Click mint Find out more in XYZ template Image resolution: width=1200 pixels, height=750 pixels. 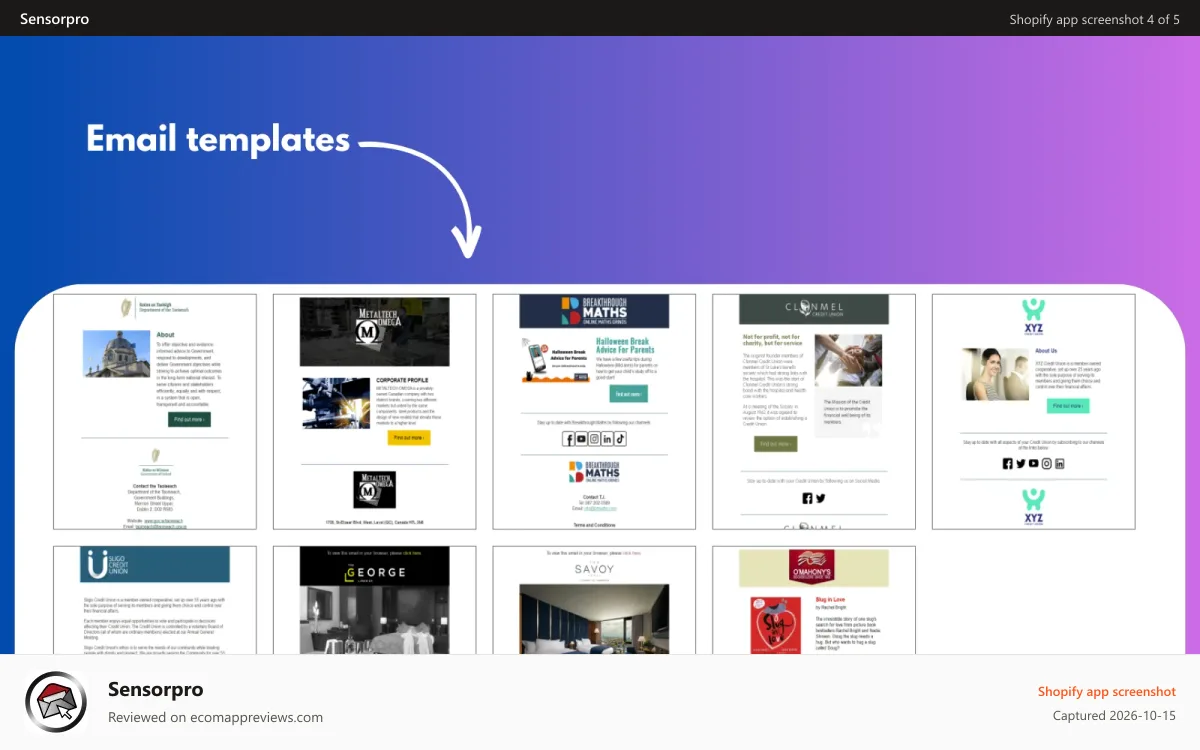click(x=1068, y=406)
